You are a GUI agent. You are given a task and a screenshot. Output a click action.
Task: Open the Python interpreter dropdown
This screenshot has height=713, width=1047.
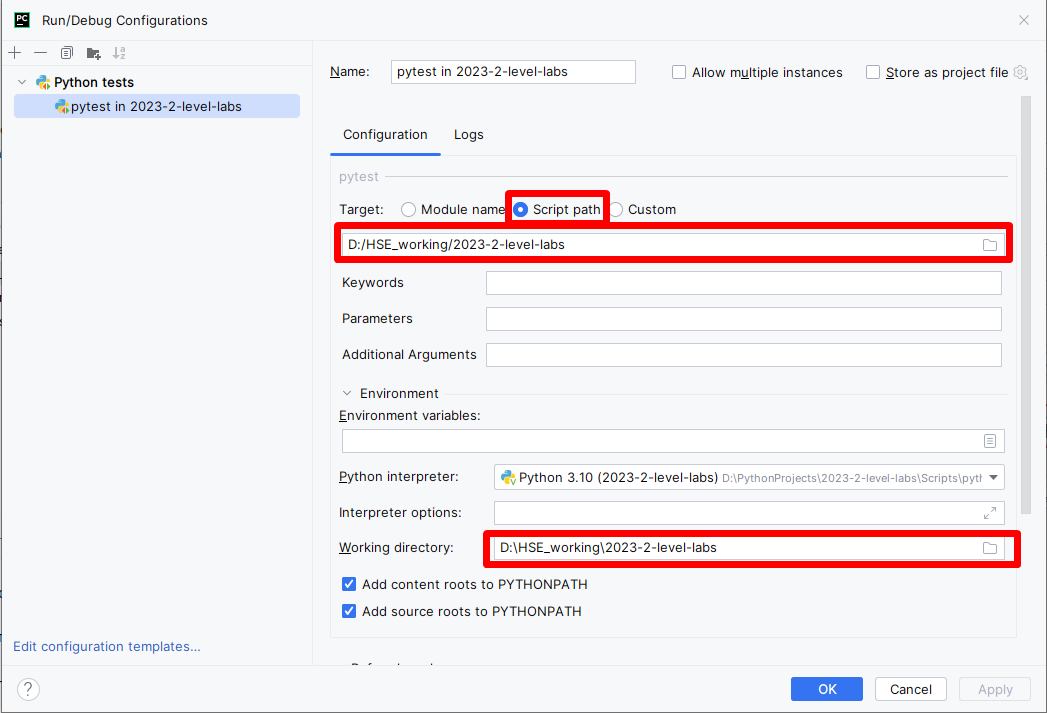pyautogui.click(x=994, y=477)
